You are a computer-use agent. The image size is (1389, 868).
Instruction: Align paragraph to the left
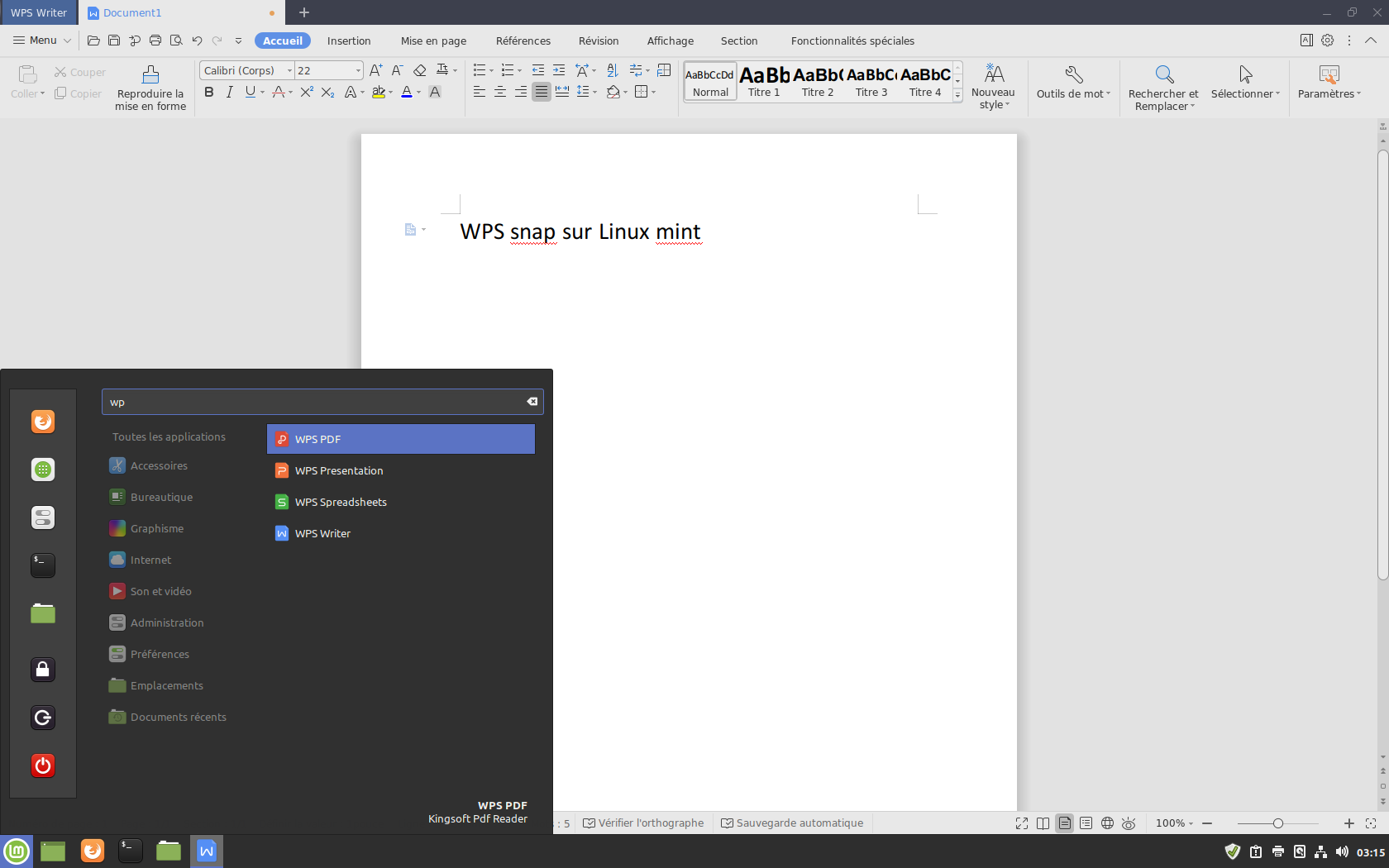tap(480, 92)
